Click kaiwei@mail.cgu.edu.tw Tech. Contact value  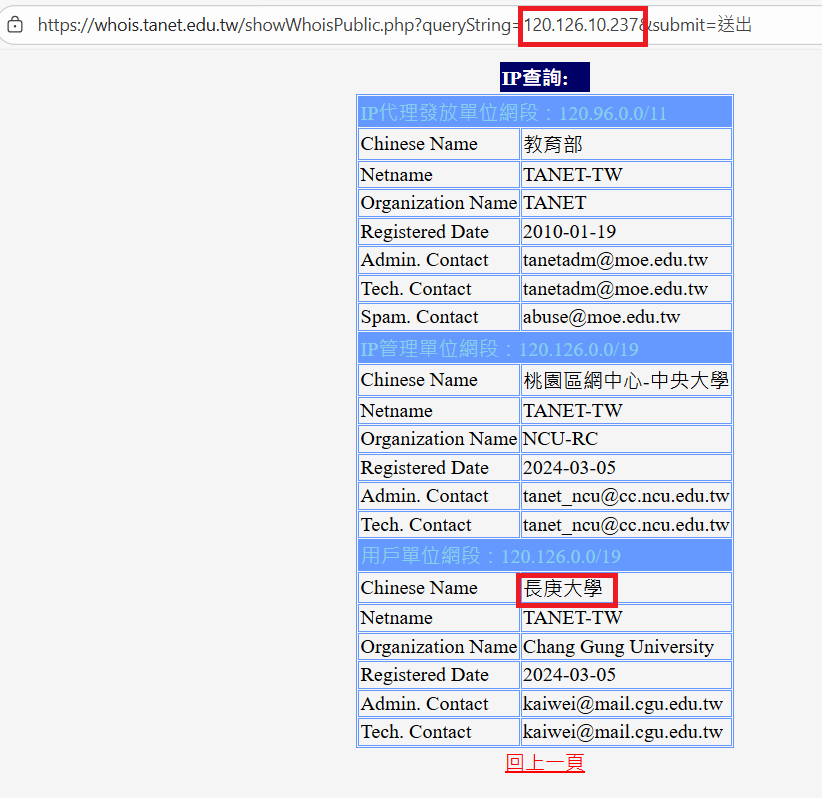tap(623, 732)
